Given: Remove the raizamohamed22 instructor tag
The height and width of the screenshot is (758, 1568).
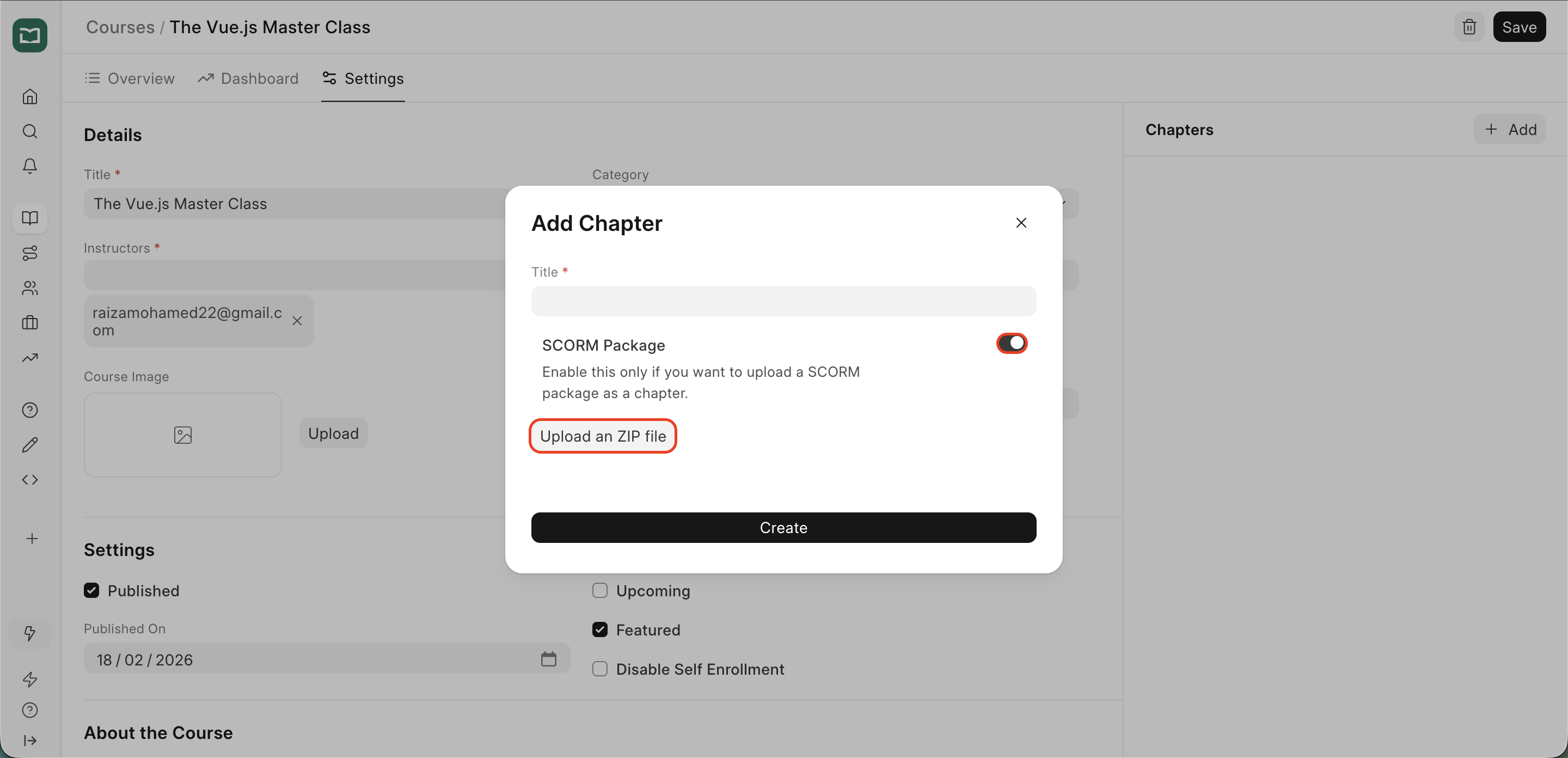Looking at the screenshot, I should tap(297, 321).
